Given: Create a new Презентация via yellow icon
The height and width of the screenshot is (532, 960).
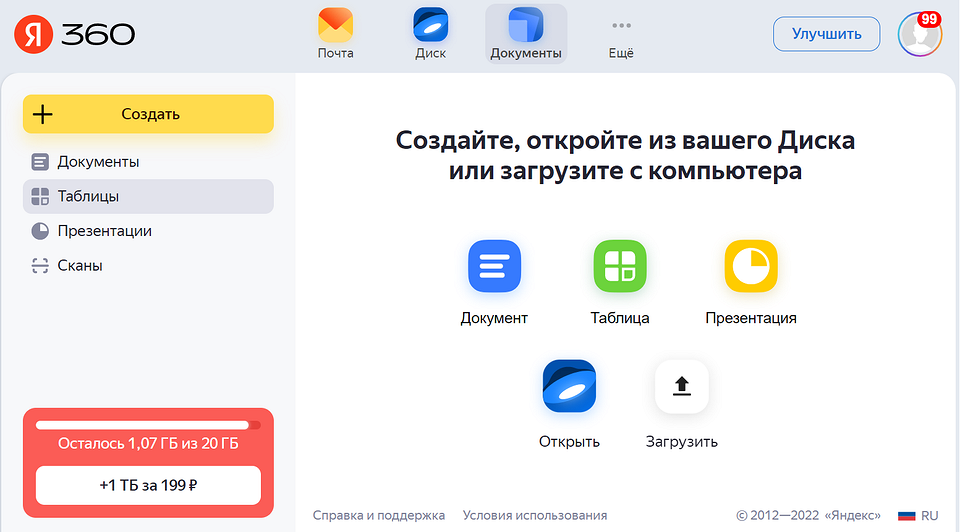Looking at the screenshot, I should pyautogui.click(x=751, y=266).
